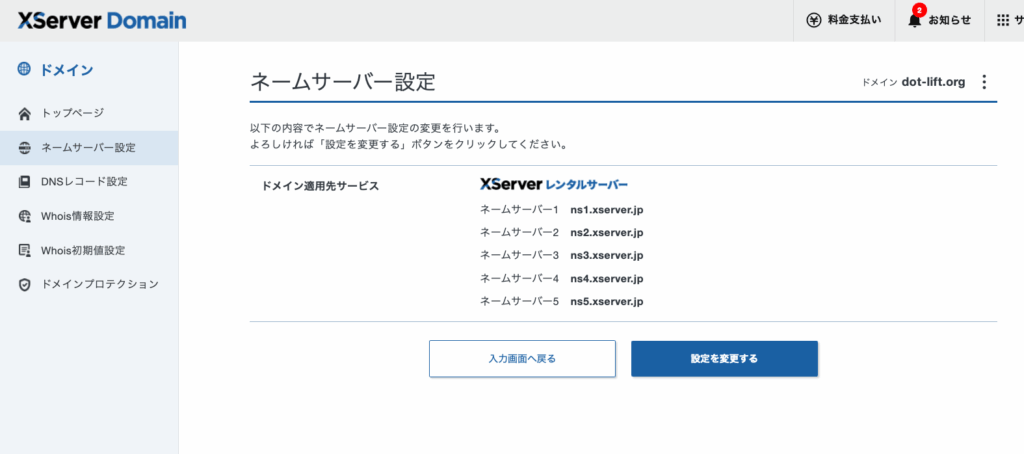Open トップページ in the sidebar
Screen dimensions: 1024x454
(72, 113)
